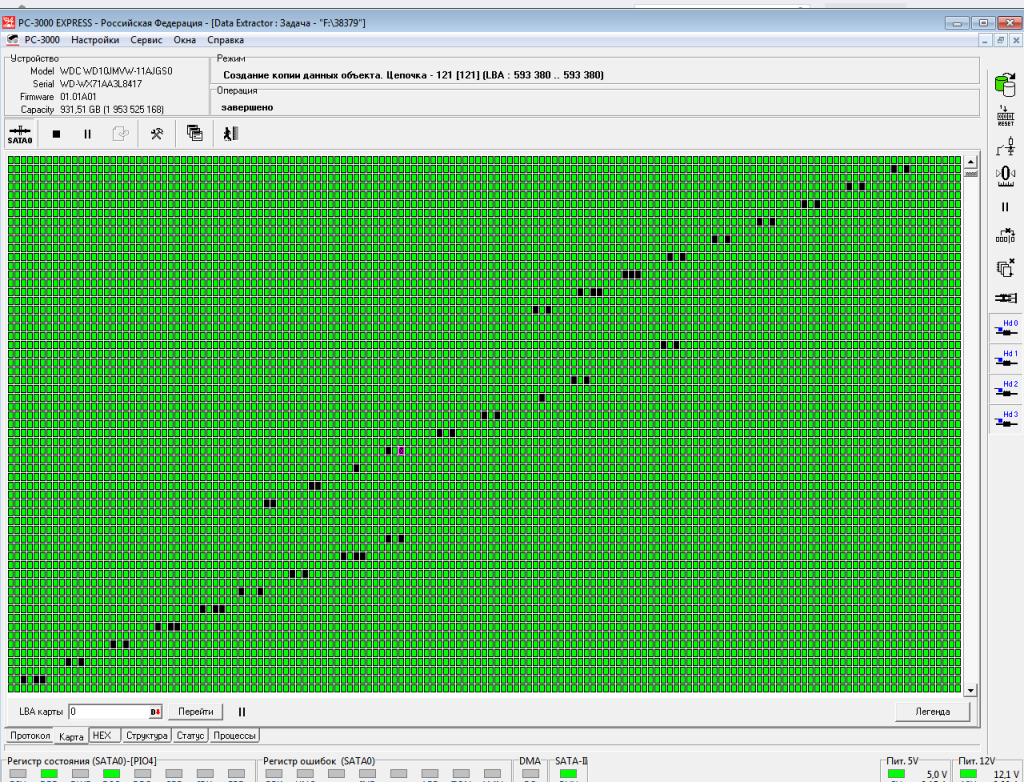This screenshot has height=782, width=1024.
Task: Click the PC-3000 menu bar icon
Action: tap(12, 40)
